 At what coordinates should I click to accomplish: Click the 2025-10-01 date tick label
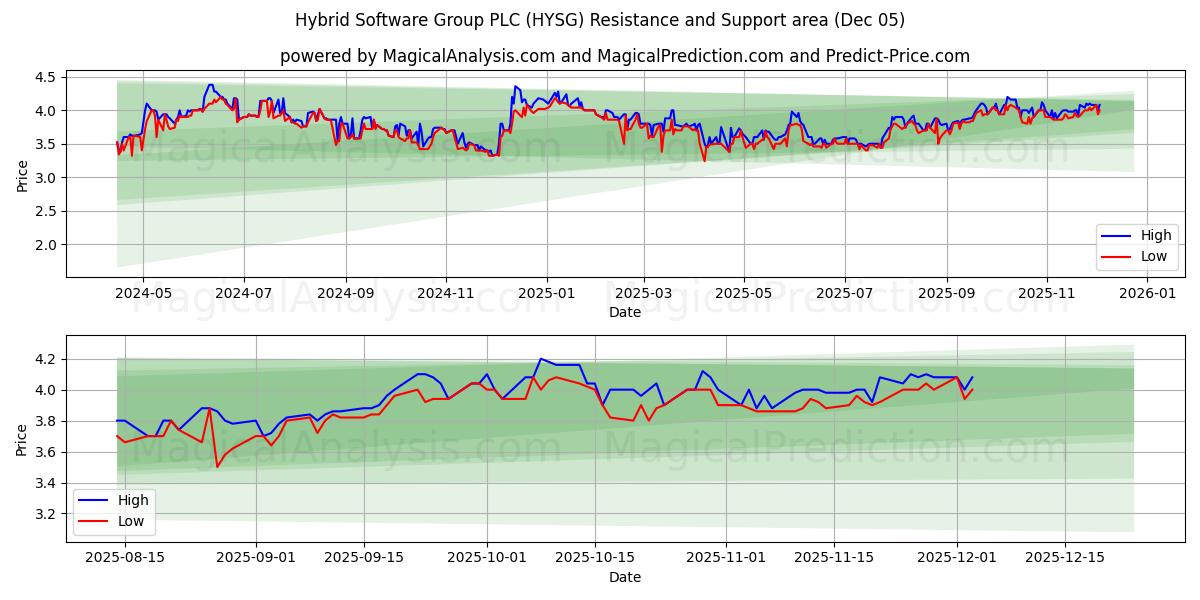(x=488, y=556)
